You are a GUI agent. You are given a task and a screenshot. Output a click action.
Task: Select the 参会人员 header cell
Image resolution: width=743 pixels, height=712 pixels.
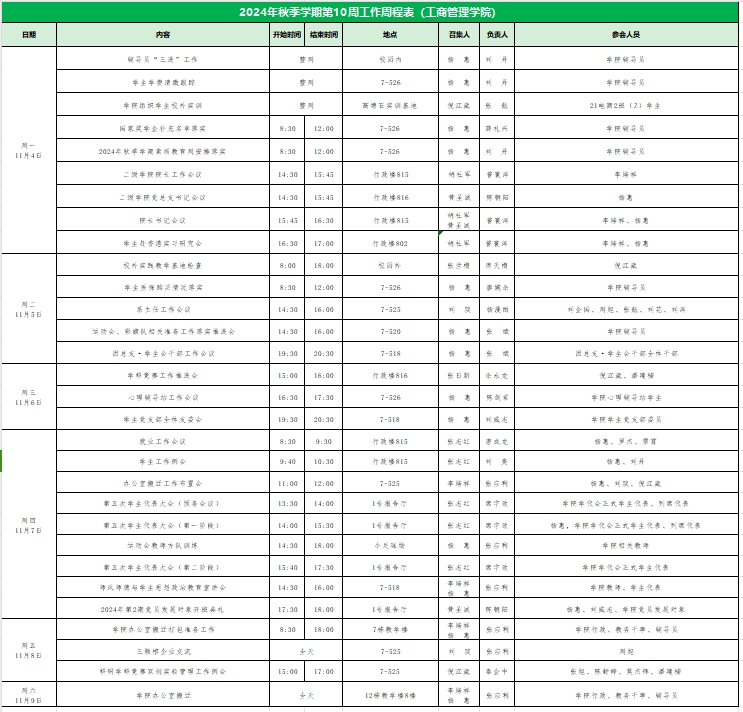[x=626, y=33]
